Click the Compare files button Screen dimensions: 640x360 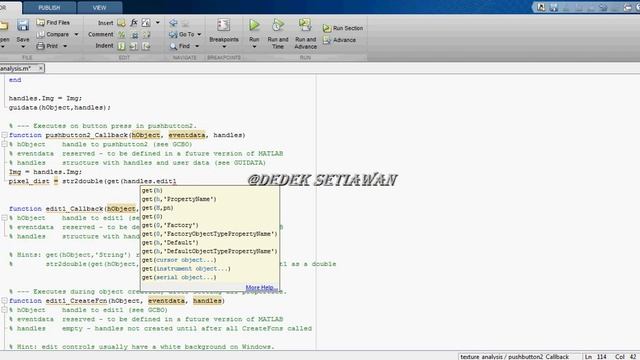pos(53,34)
